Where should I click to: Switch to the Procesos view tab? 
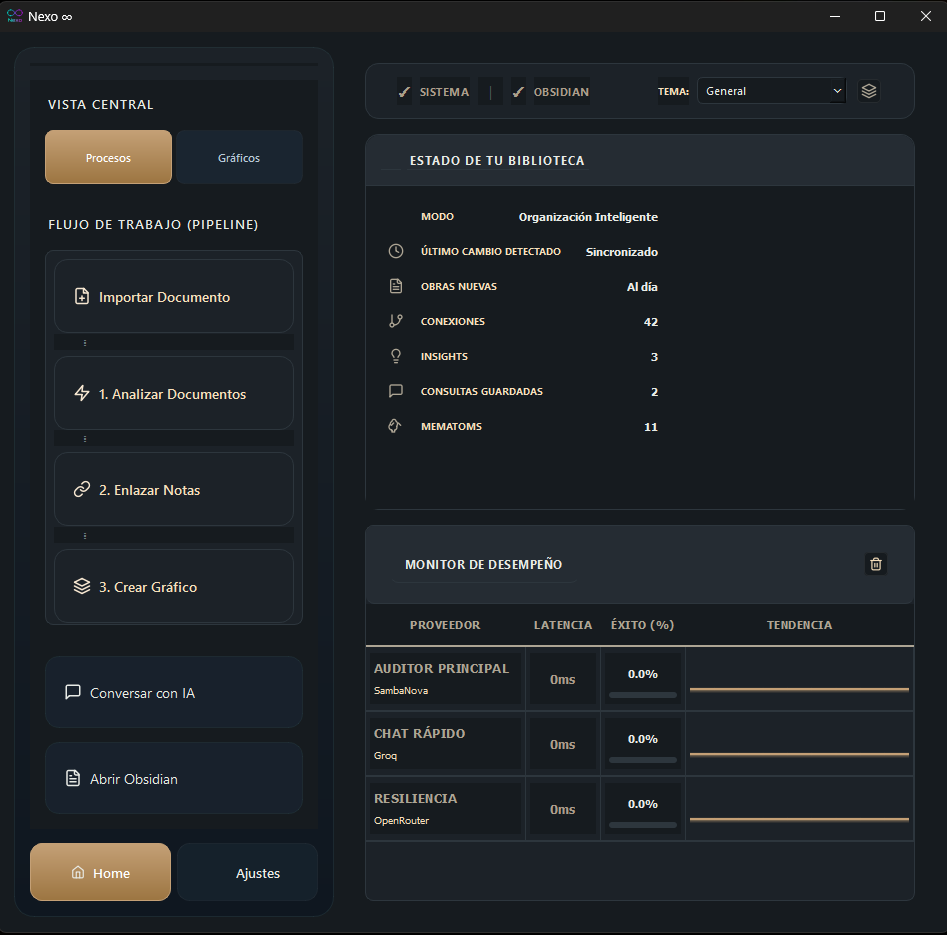coord(108,157)
